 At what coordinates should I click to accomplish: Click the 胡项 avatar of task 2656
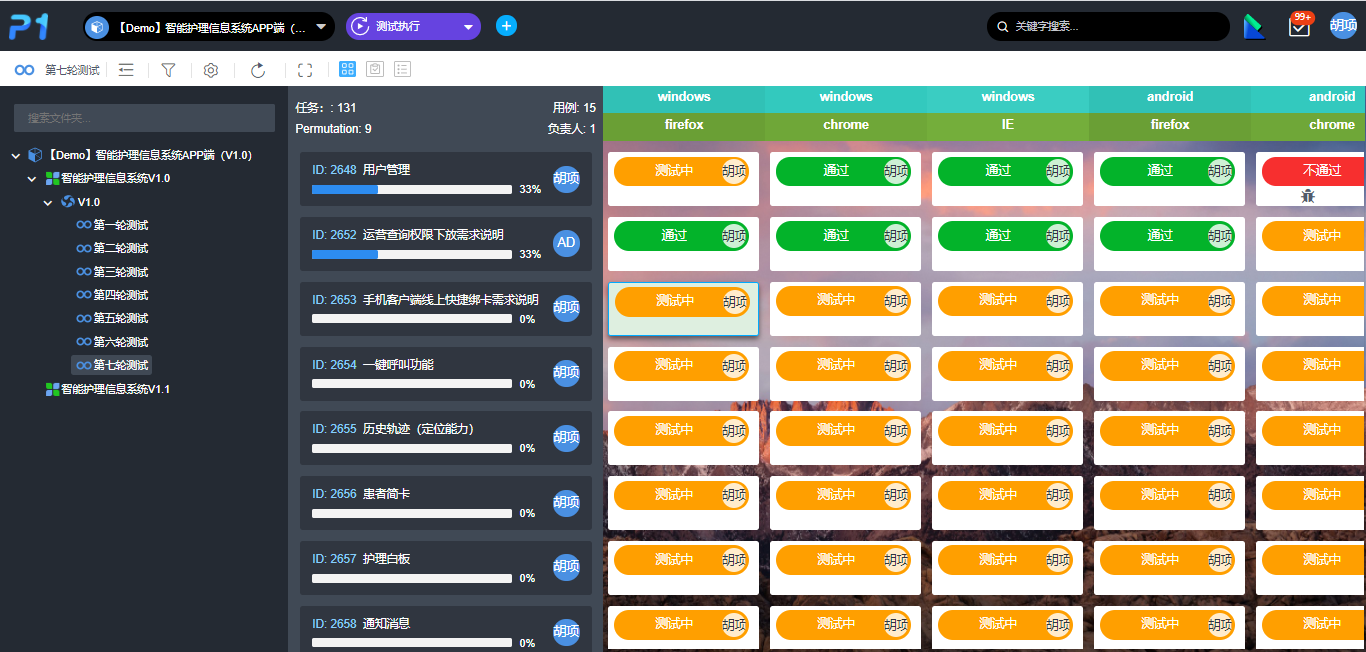point(566,503)
